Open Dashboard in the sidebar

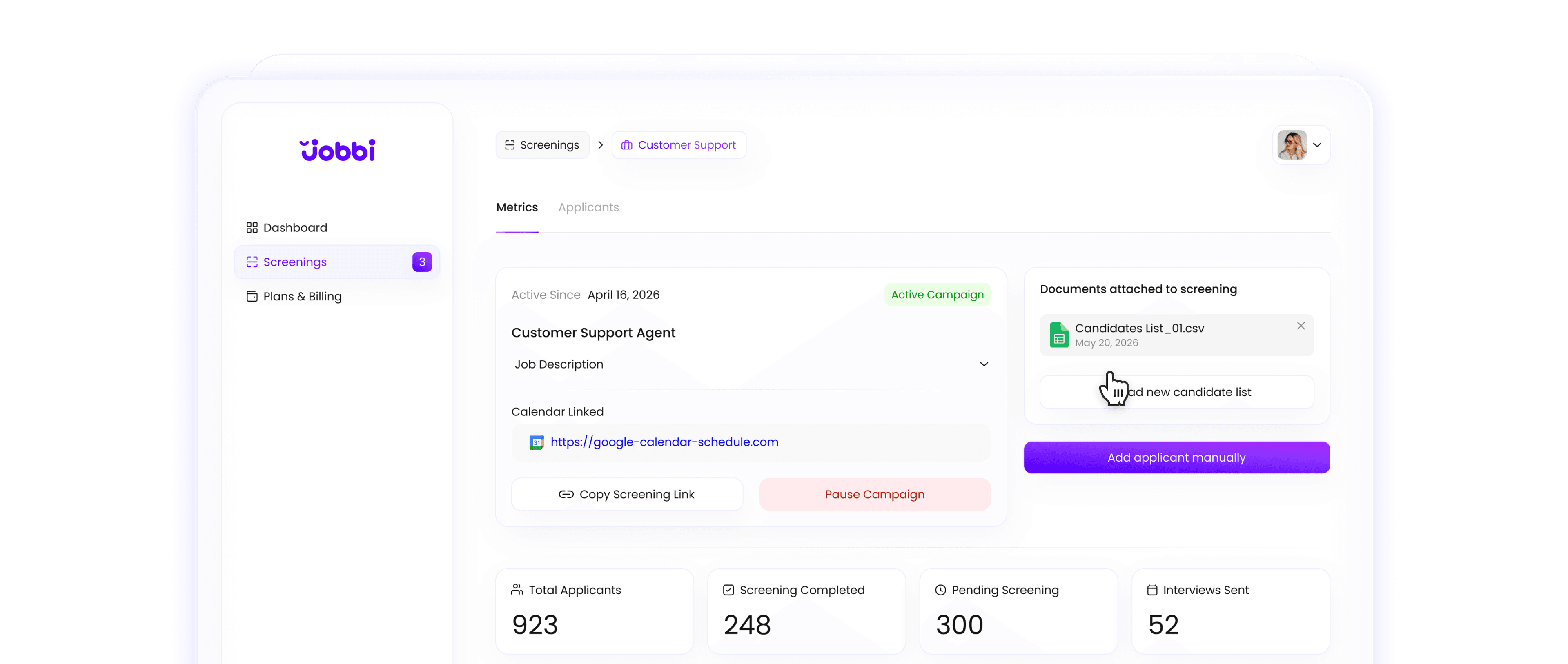tap(336, 228)
